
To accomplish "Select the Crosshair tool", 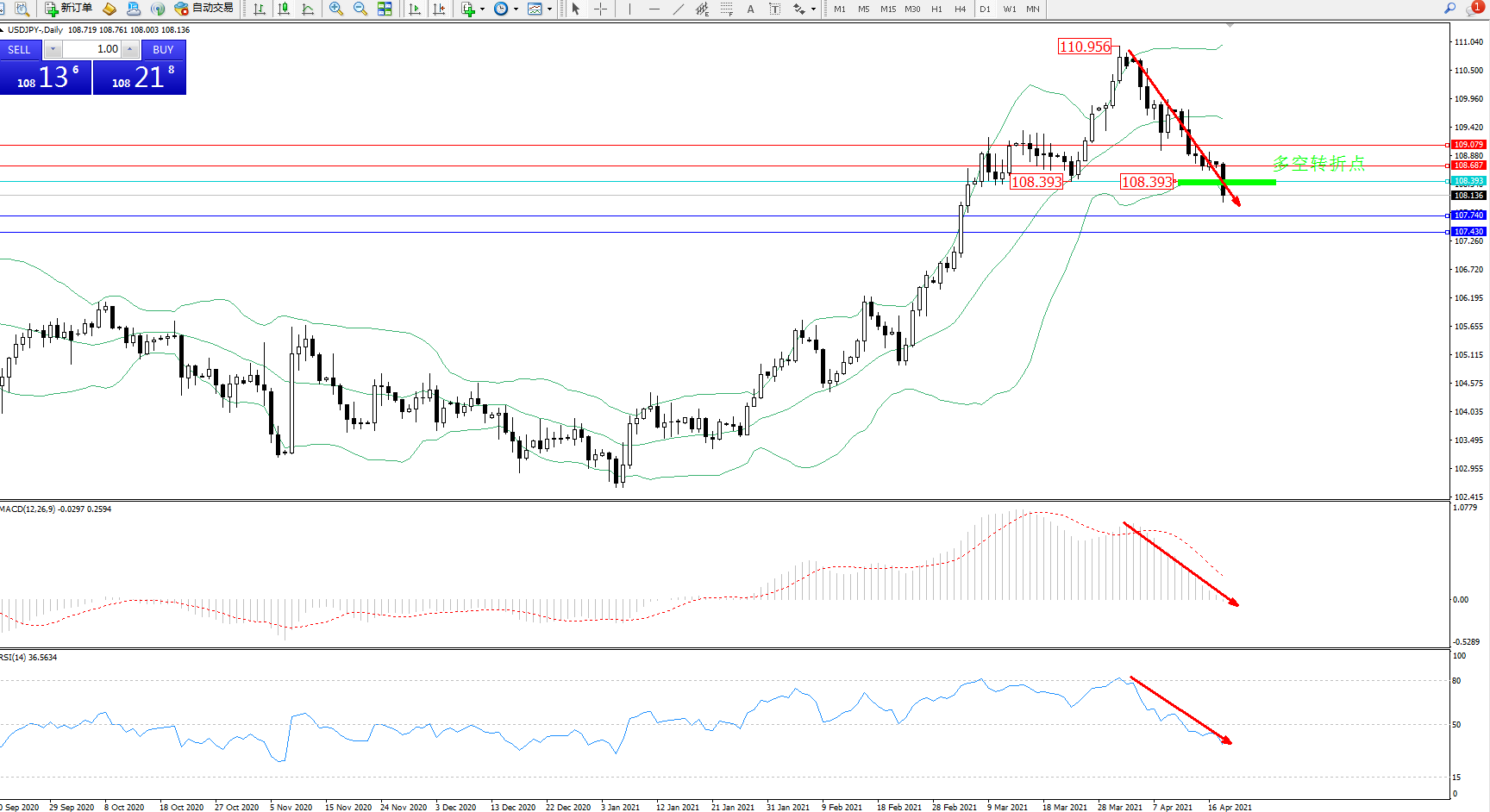I will click(601, 9).
